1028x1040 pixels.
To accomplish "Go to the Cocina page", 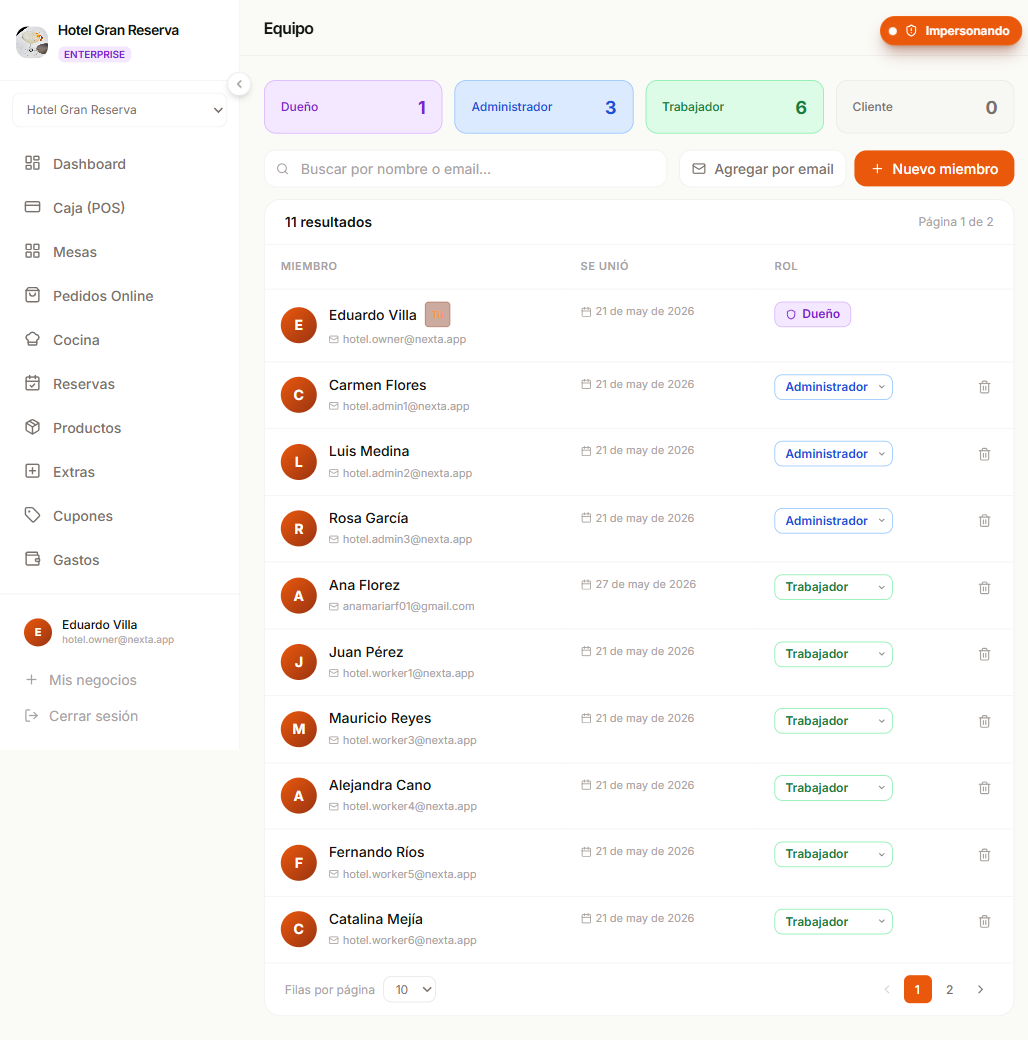I will 119,340.
